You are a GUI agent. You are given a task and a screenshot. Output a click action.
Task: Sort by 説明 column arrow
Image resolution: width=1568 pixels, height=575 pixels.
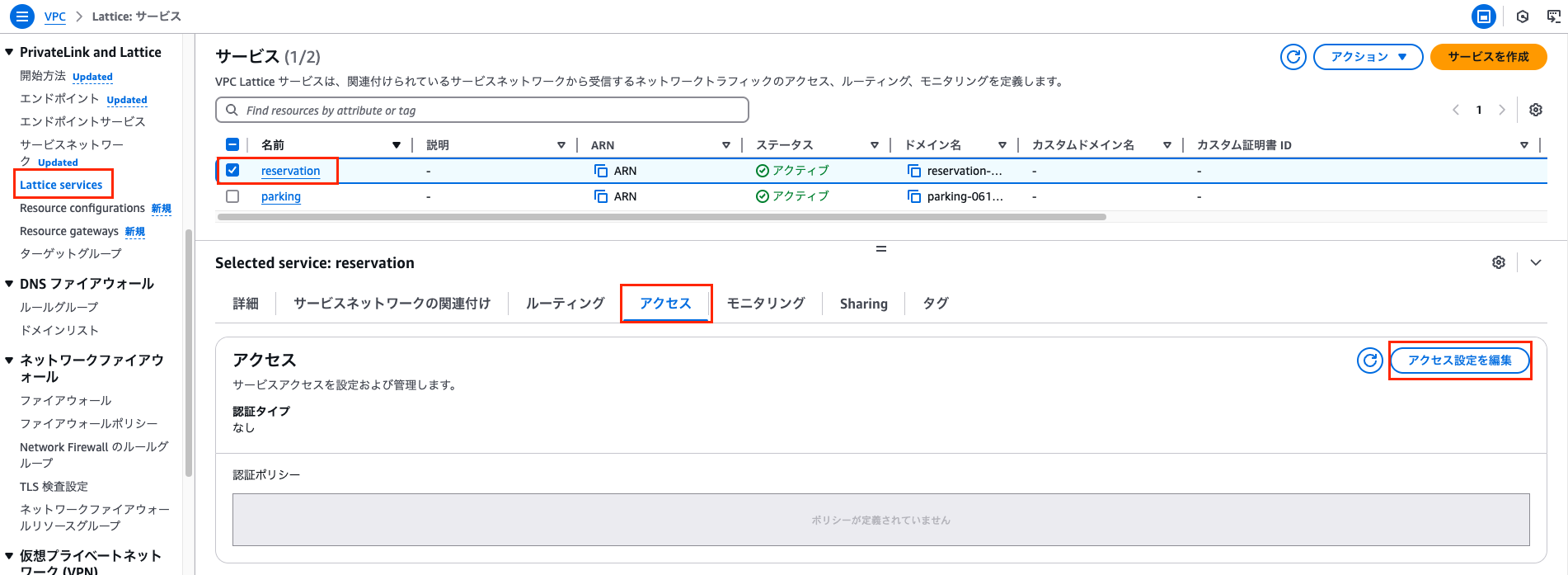pos(561,145)
